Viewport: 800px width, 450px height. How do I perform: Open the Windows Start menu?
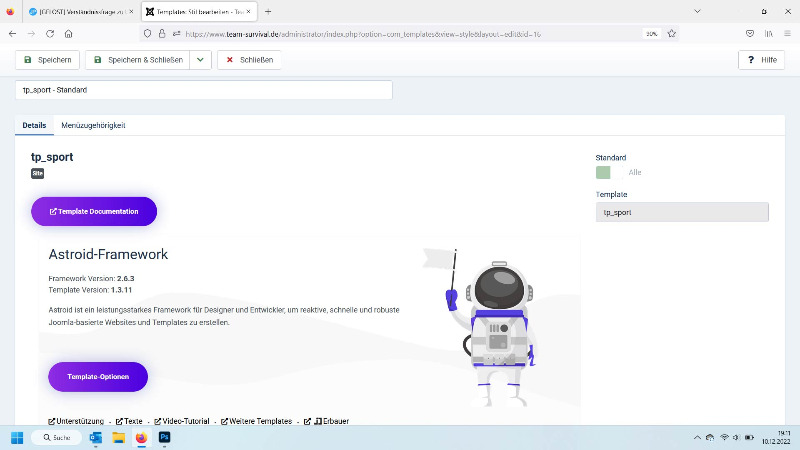[x=17, y=438]
